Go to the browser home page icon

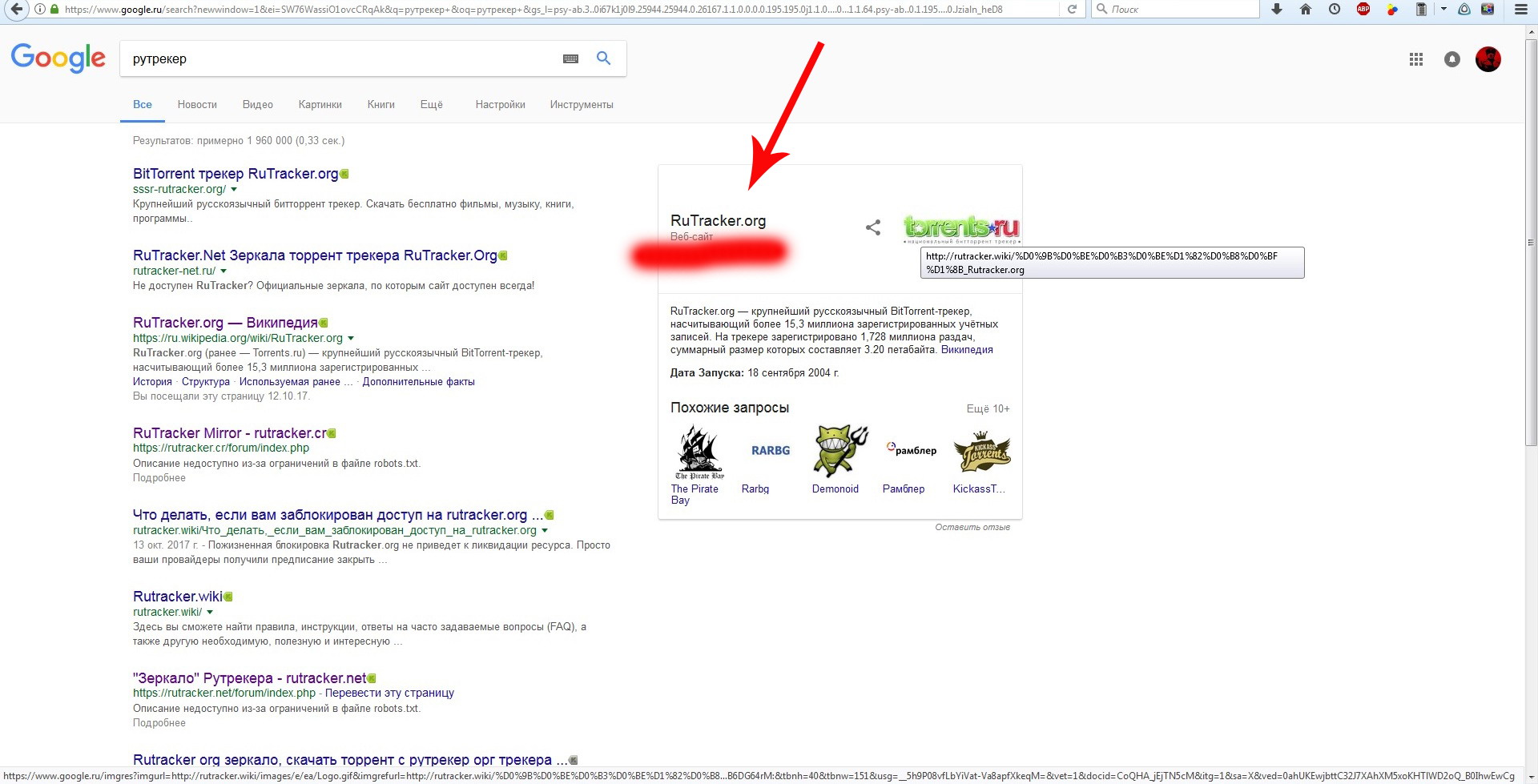pos(1306,10)
